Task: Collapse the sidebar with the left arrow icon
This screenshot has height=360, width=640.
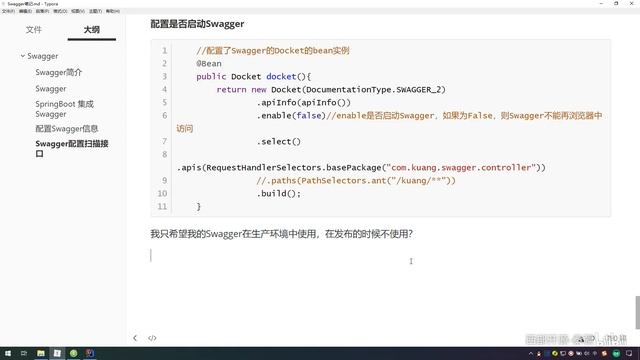Action: [x=135, y=338]
